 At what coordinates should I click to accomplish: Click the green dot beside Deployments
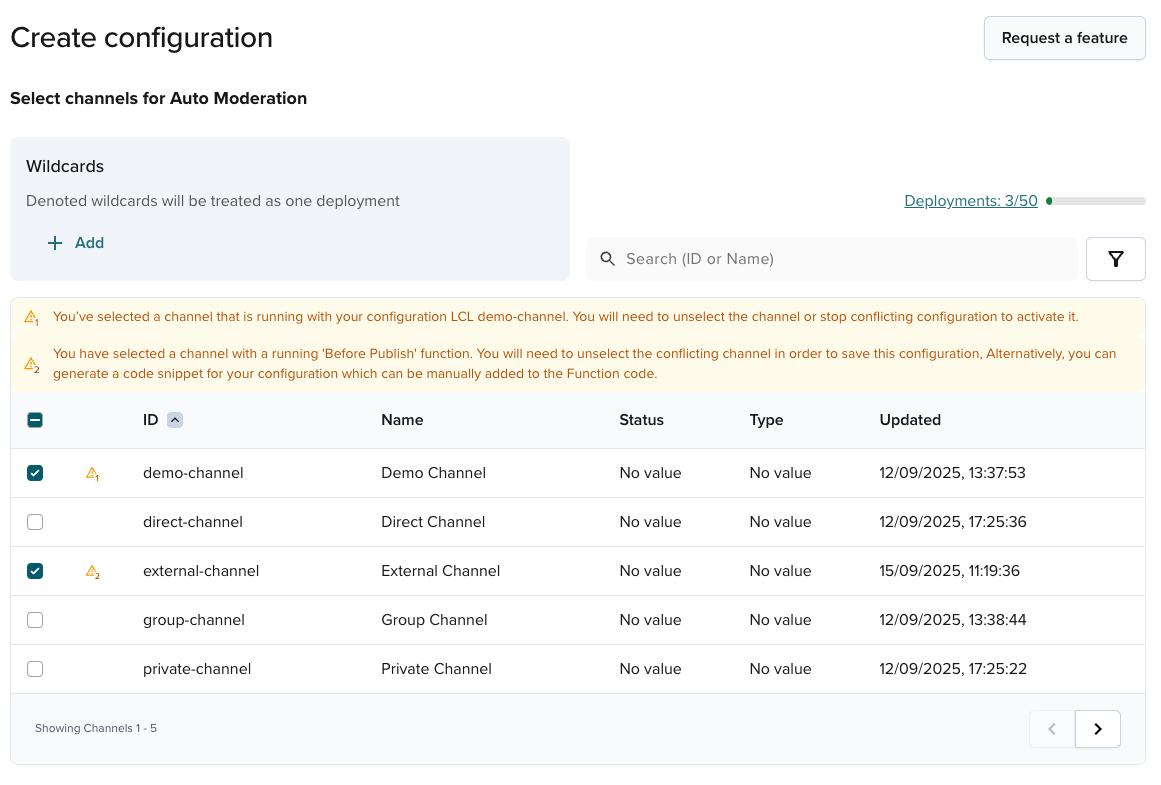click(1050, 200)
